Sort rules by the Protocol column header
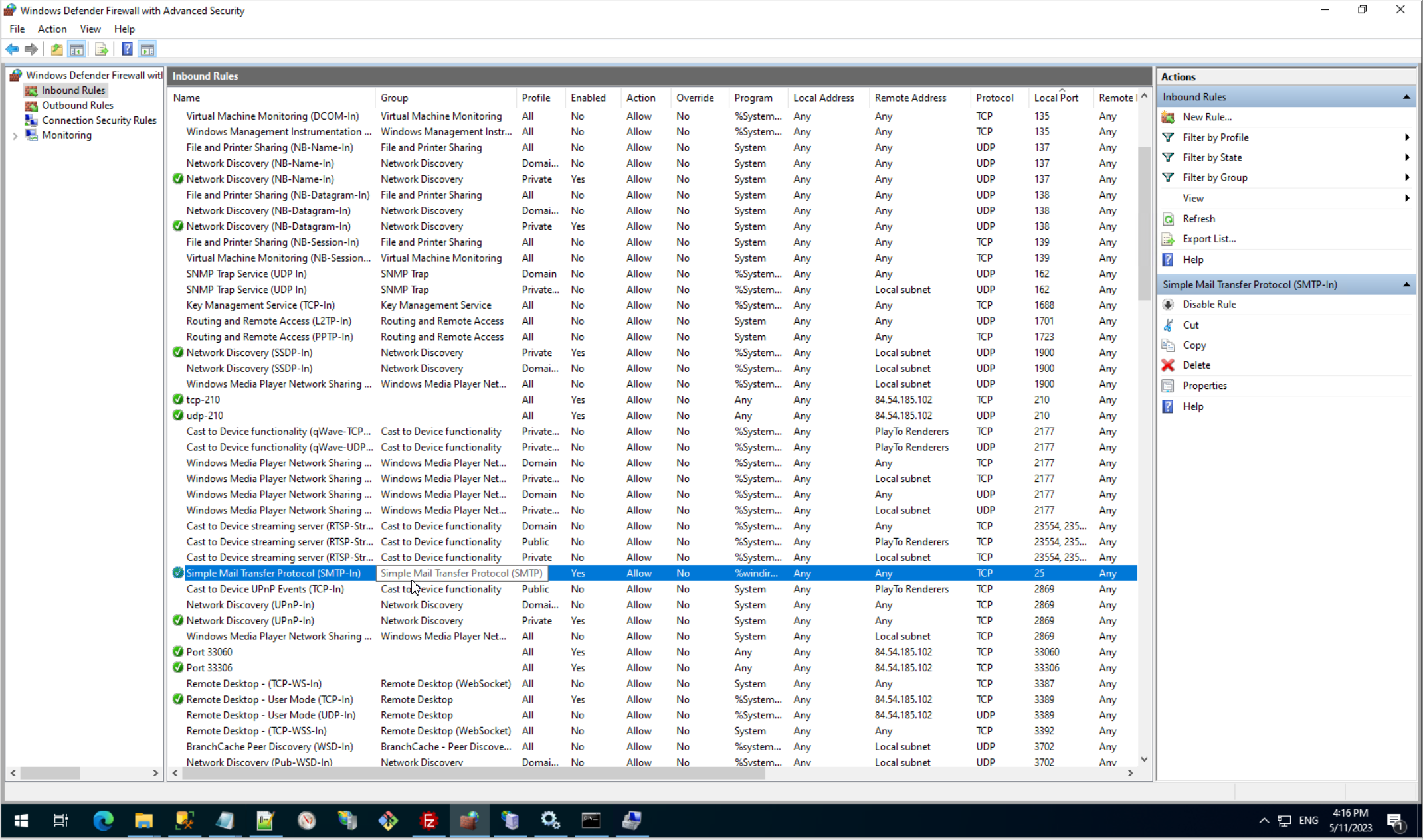The width and height of the screenshot is (1423, 840). [x=994, y=98]
